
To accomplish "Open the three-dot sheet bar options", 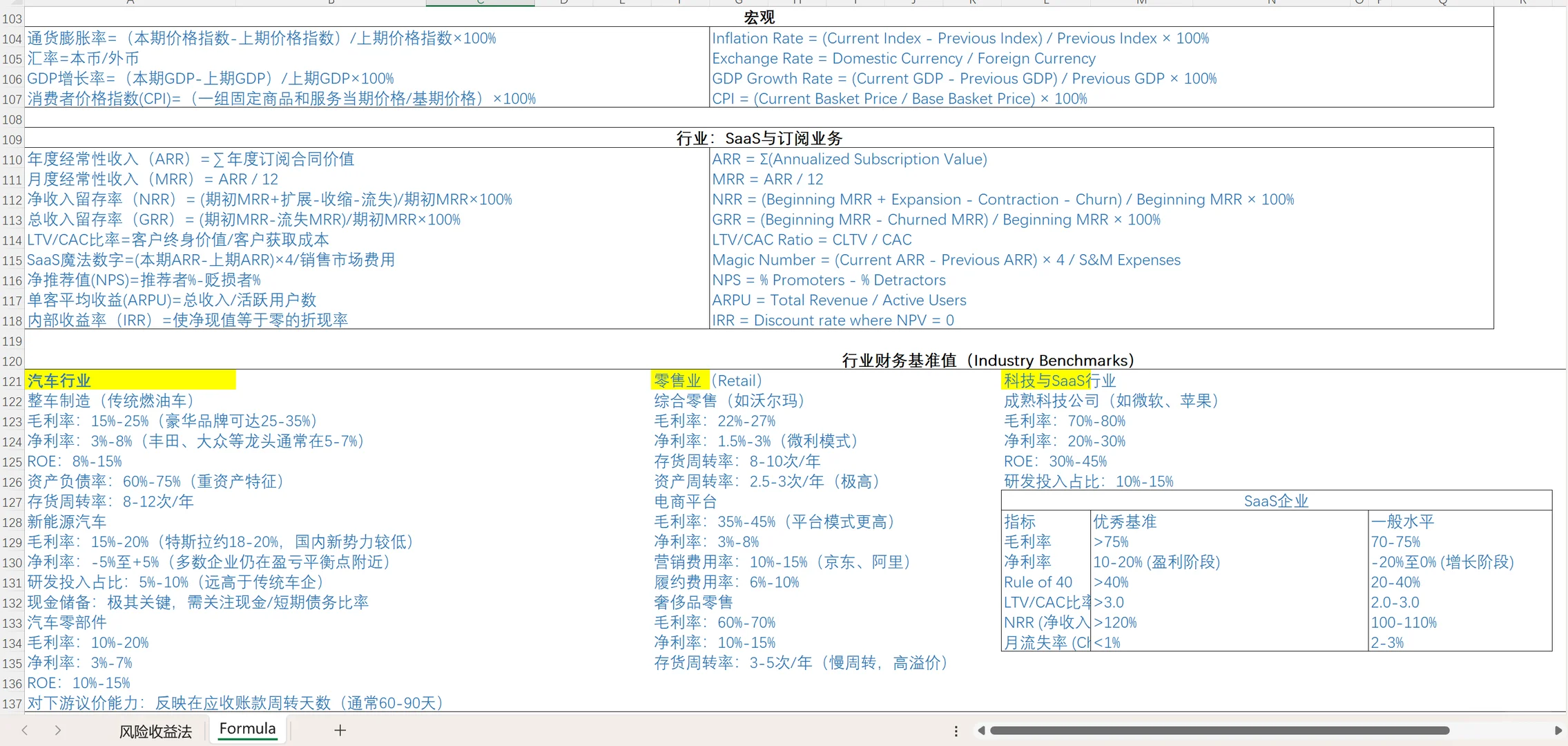I will pyautogui.click(x=956, y=731).
